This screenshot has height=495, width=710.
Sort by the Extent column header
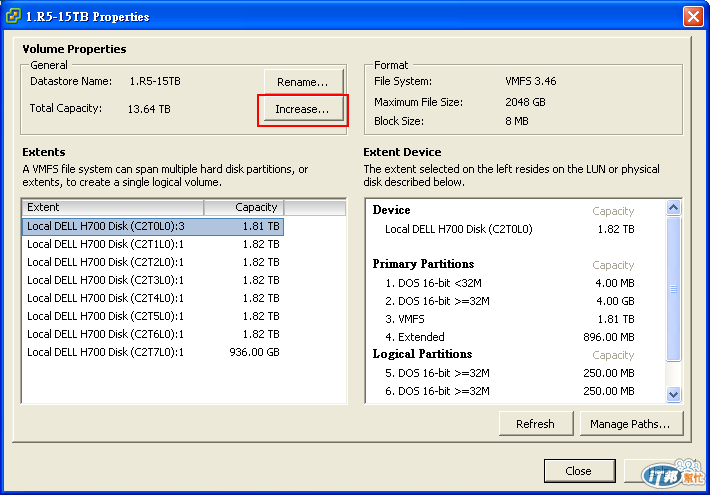pos(113,207)
